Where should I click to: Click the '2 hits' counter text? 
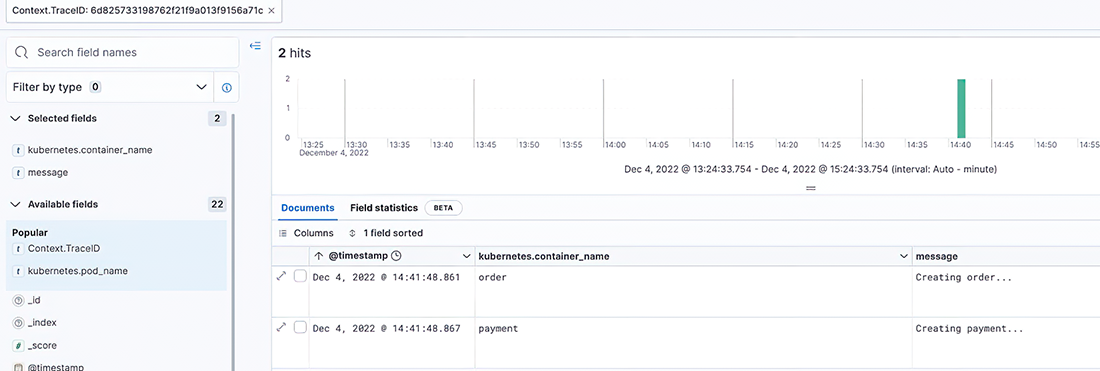click(295, 53)
